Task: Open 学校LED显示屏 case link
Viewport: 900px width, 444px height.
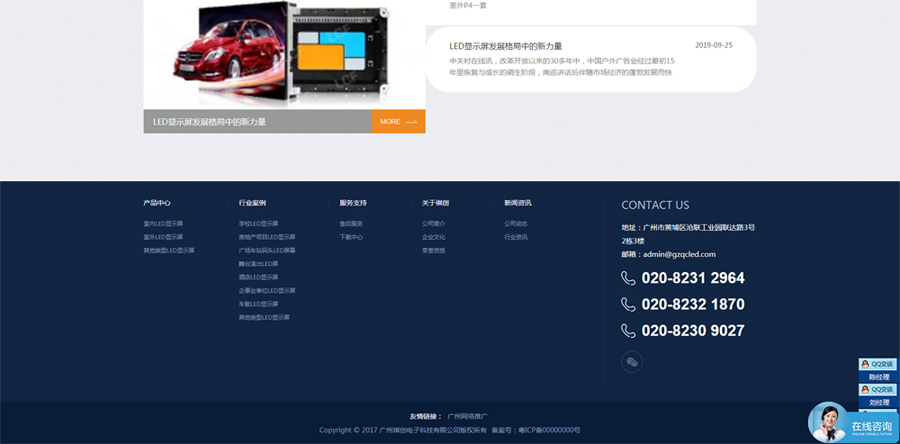Action: pos(259,224)
